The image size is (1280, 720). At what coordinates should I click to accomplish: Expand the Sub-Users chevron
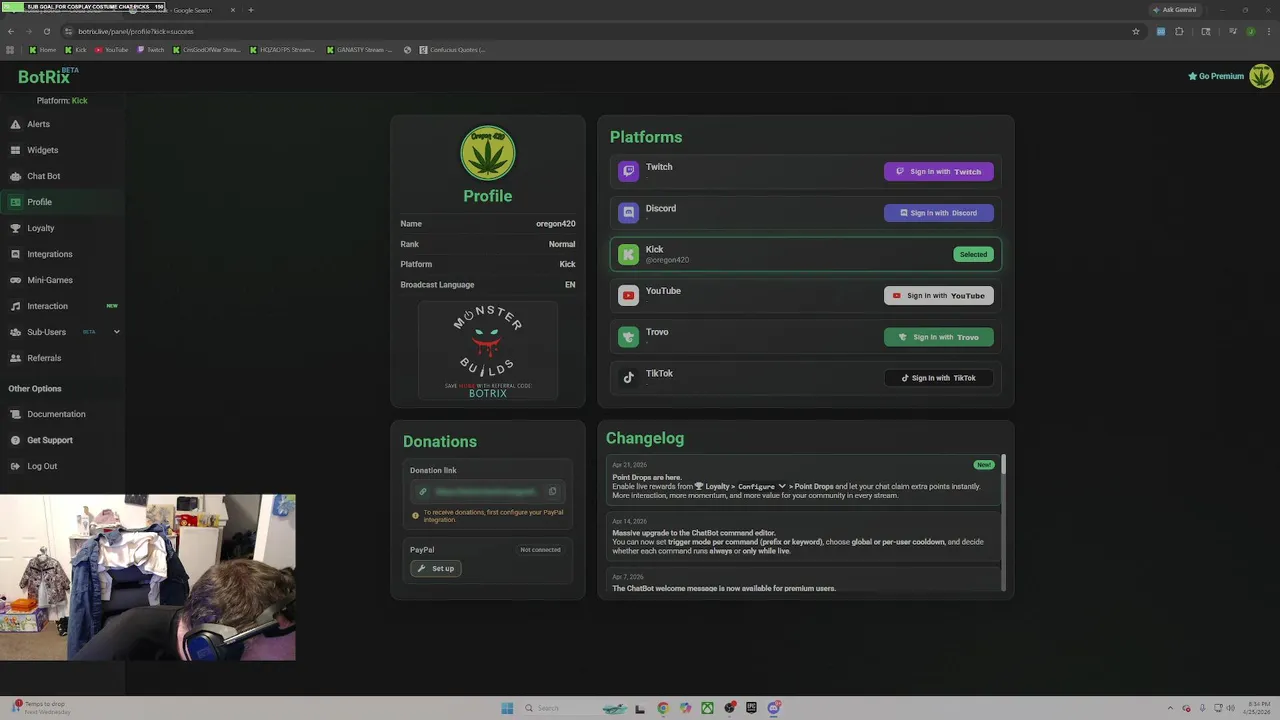116,332
